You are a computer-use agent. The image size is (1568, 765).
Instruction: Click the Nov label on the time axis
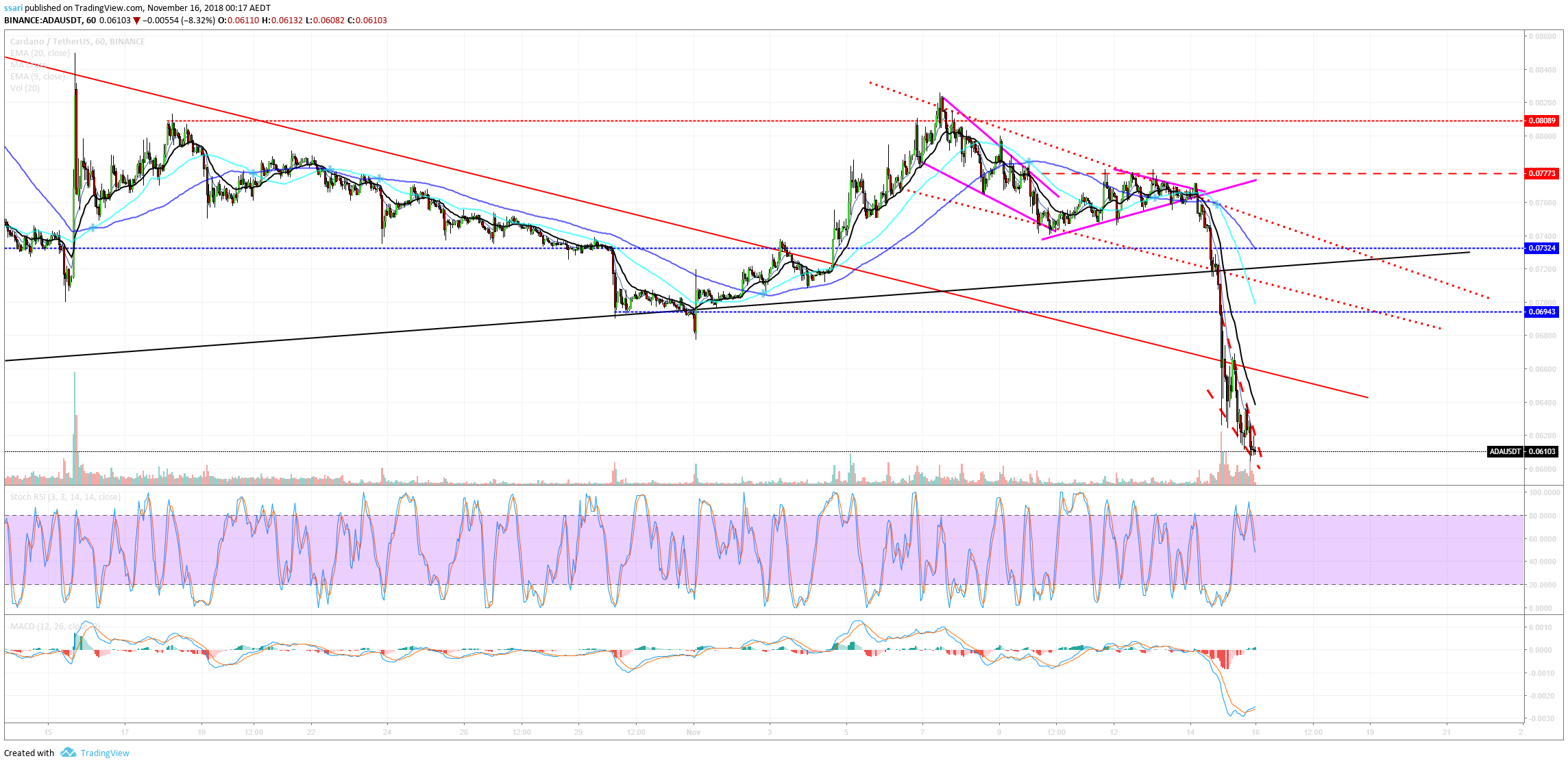coord(693,732)
